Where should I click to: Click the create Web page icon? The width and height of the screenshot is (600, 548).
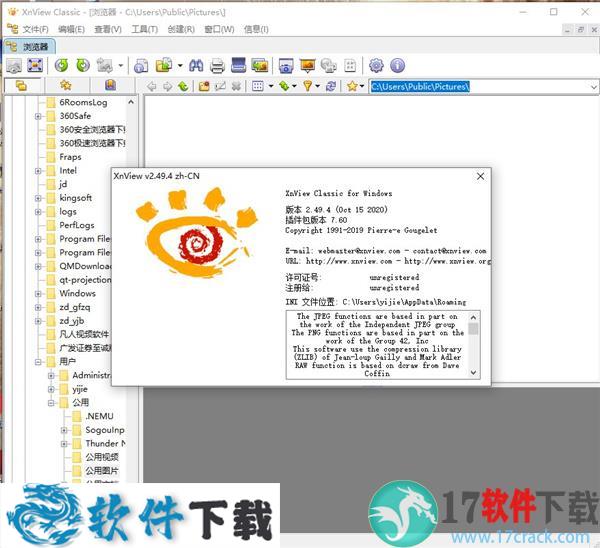pyautogui.click(x=328, y=65)
